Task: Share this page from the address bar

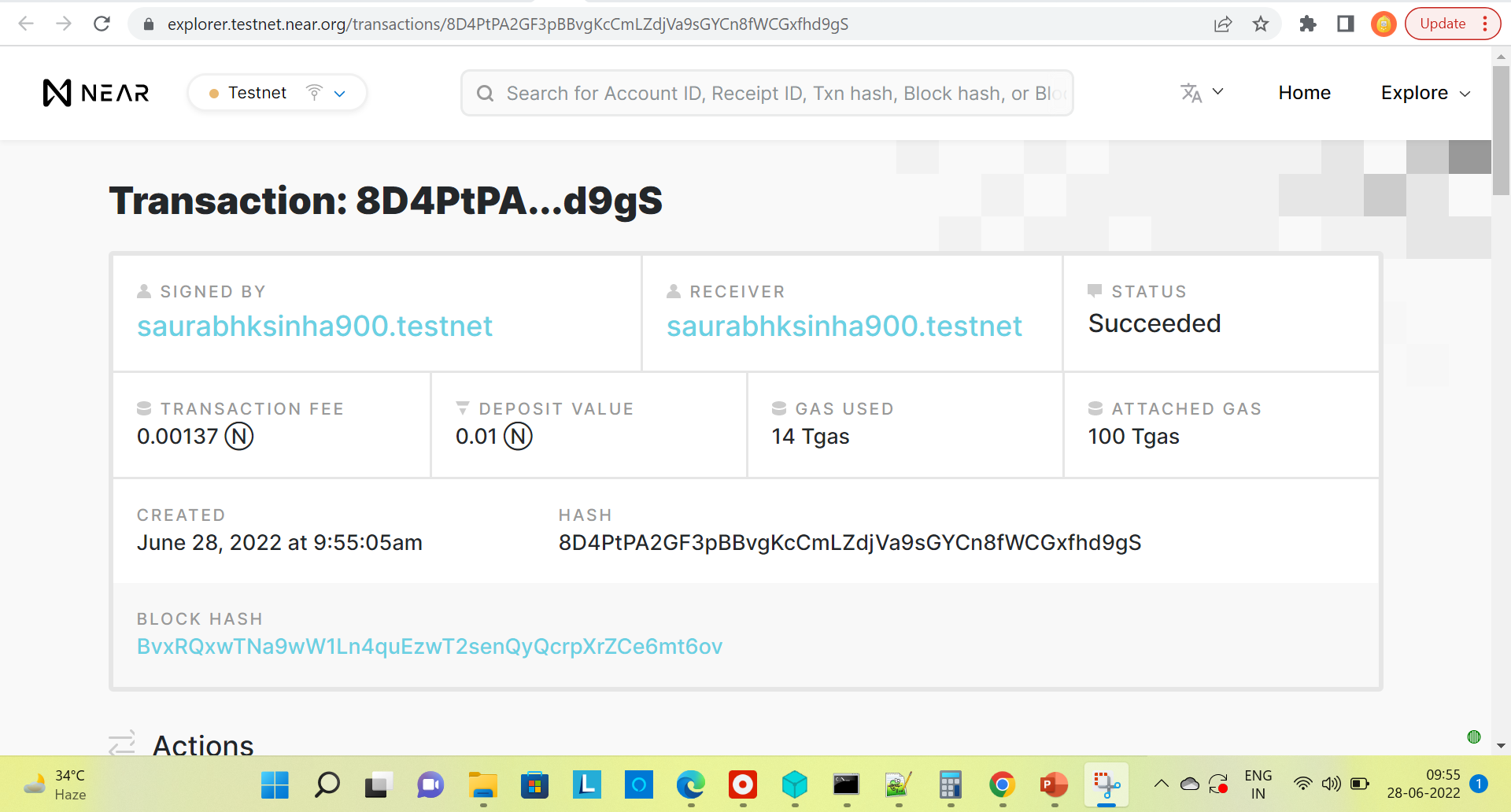Action: pos(1223,24)
